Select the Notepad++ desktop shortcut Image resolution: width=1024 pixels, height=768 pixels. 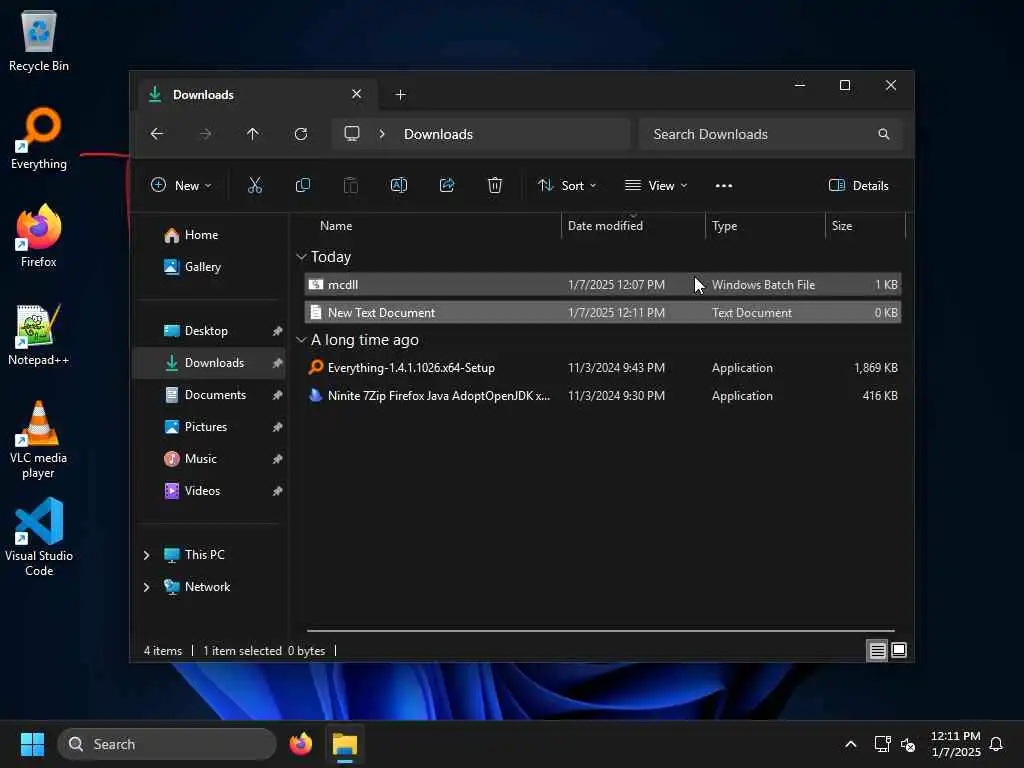[x=39, y=334]
